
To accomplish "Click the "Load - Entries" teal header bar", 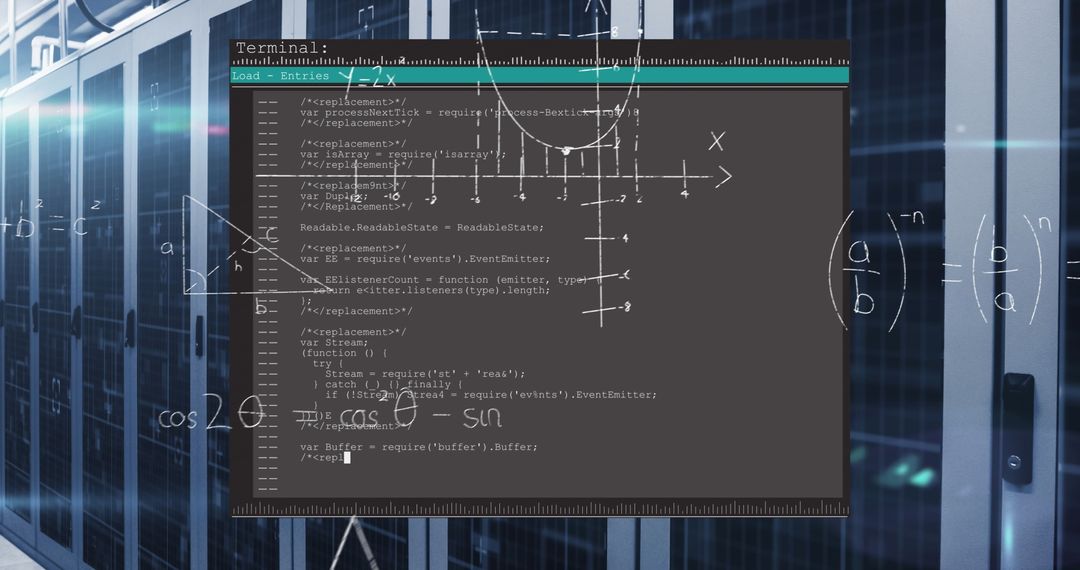I will 539,76.
